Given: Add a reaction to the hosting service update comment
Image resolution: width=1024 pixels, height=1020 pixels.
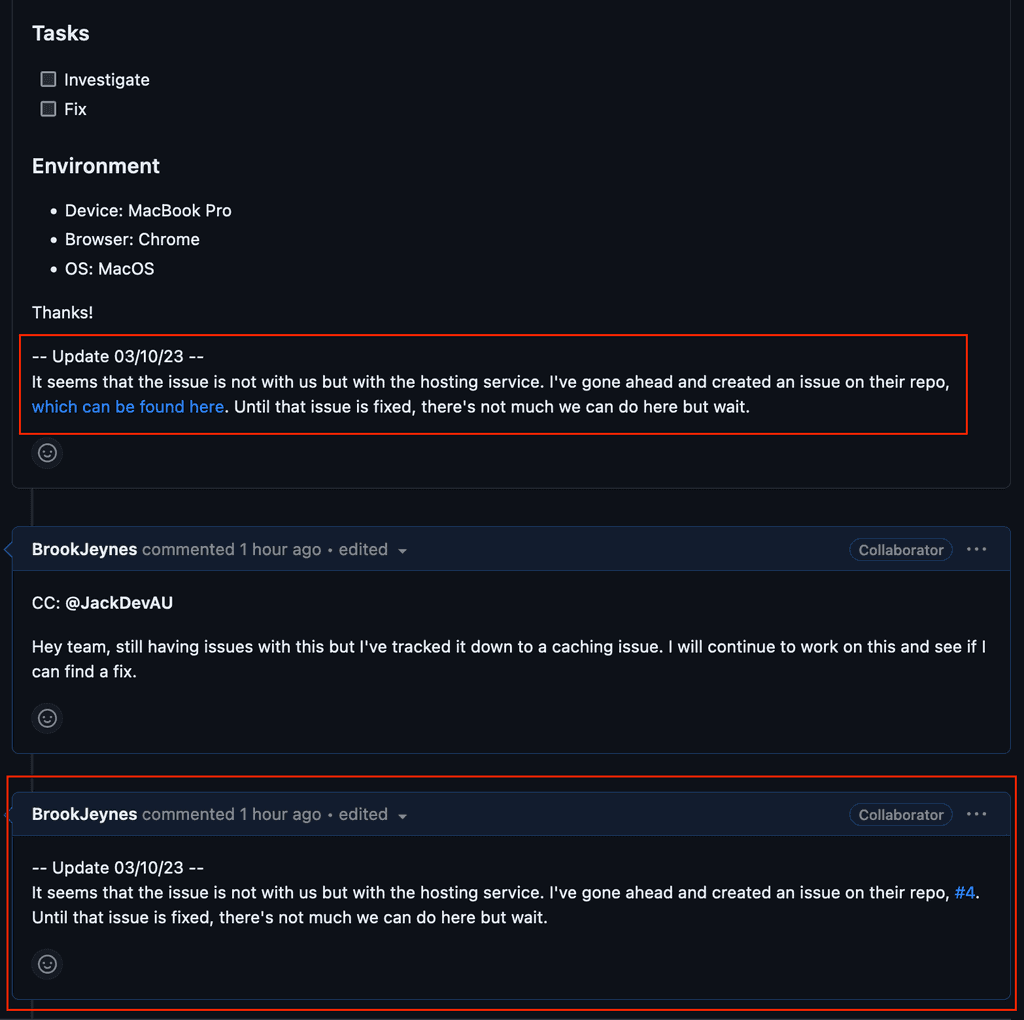Looking at the screenshot, I should (47, 453).
